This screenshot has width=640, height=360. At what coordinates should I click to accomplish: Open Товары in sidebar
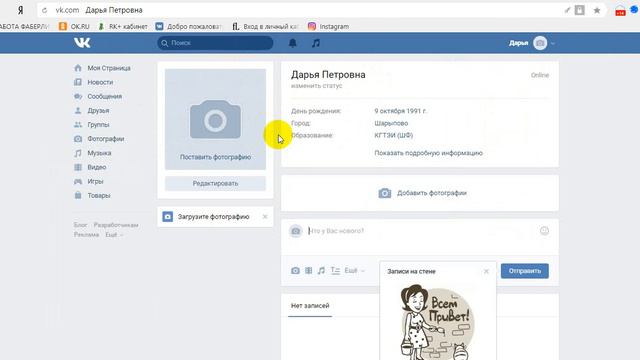99,196
